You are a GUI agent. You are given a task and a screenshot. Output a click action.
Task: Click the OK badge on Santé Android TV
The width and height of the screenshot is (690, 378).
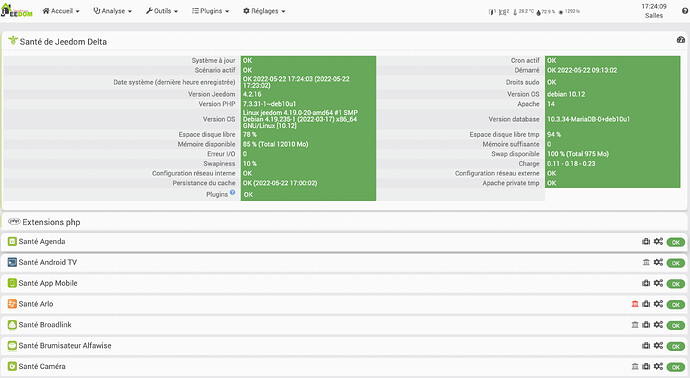tap(675, 263)
